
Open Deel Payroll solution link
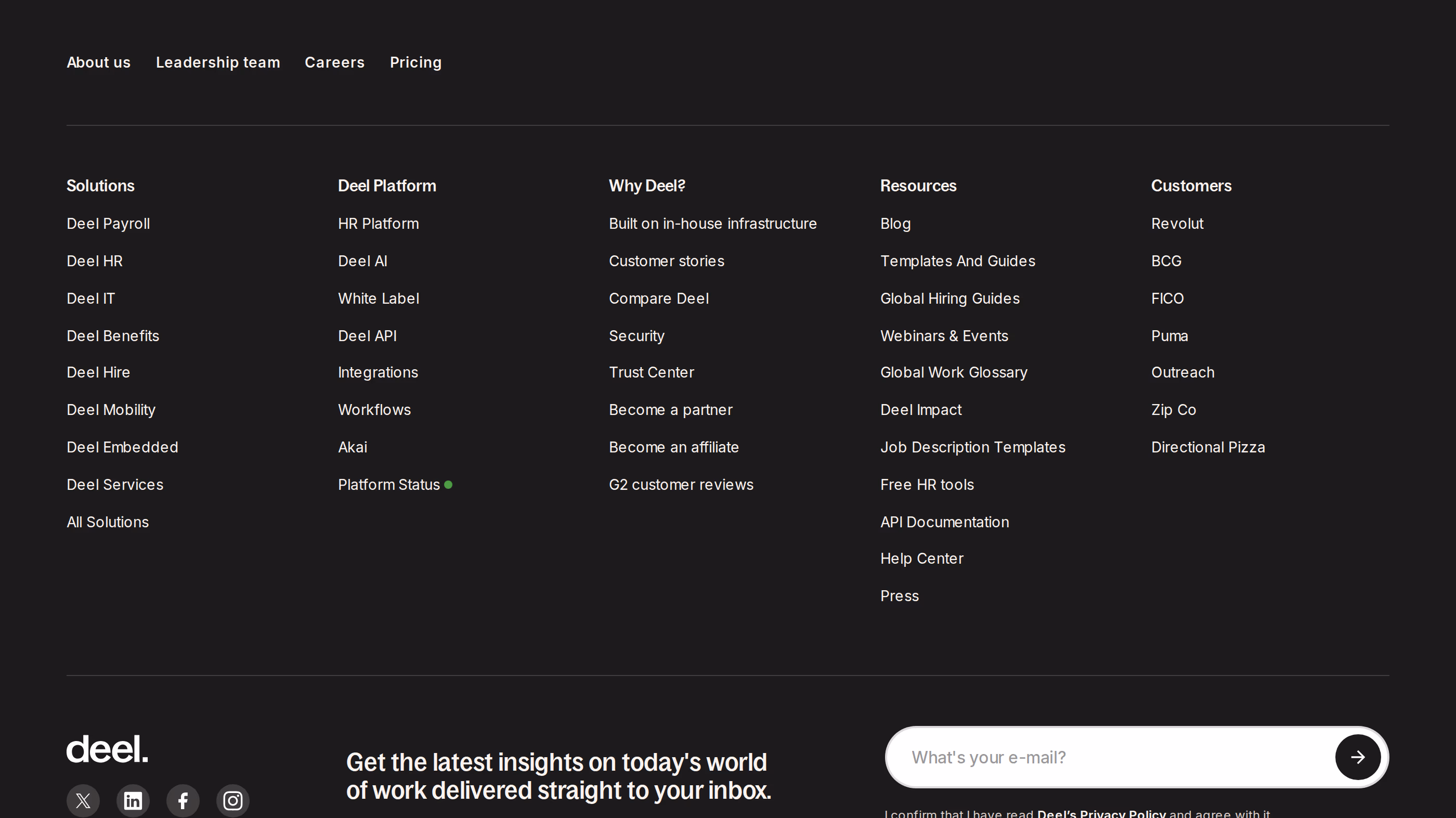[x=108, y=224]
